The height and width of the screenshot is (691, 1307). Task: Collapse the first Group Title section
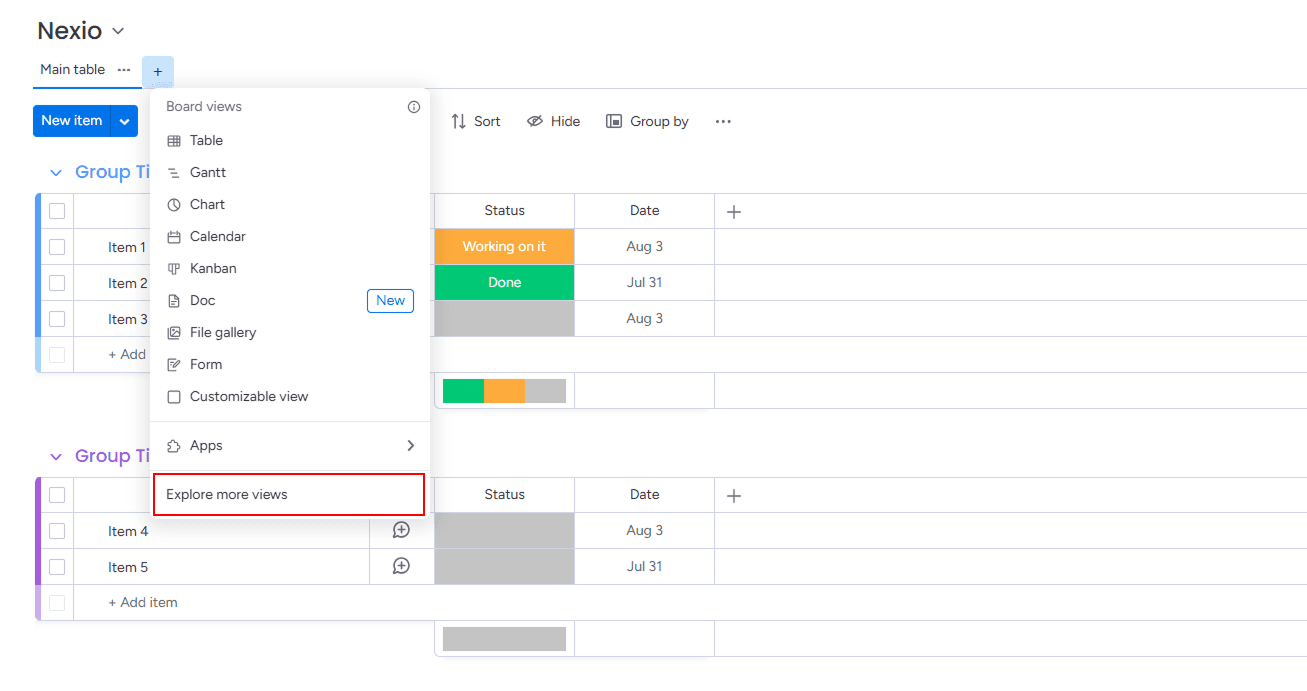(56, 171)
